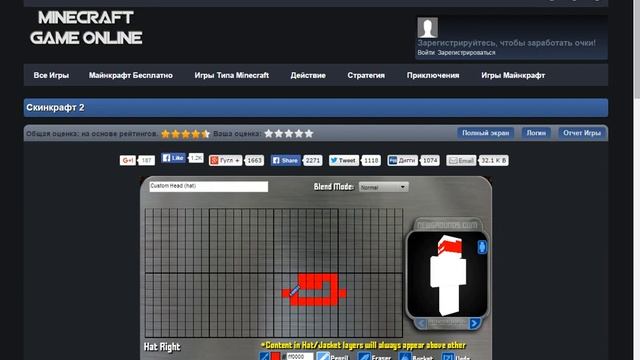Image resolution: width=640 pixels, height=360 pixels.
Task: Open the Стратегия menu item
Action: click(366, 76)
